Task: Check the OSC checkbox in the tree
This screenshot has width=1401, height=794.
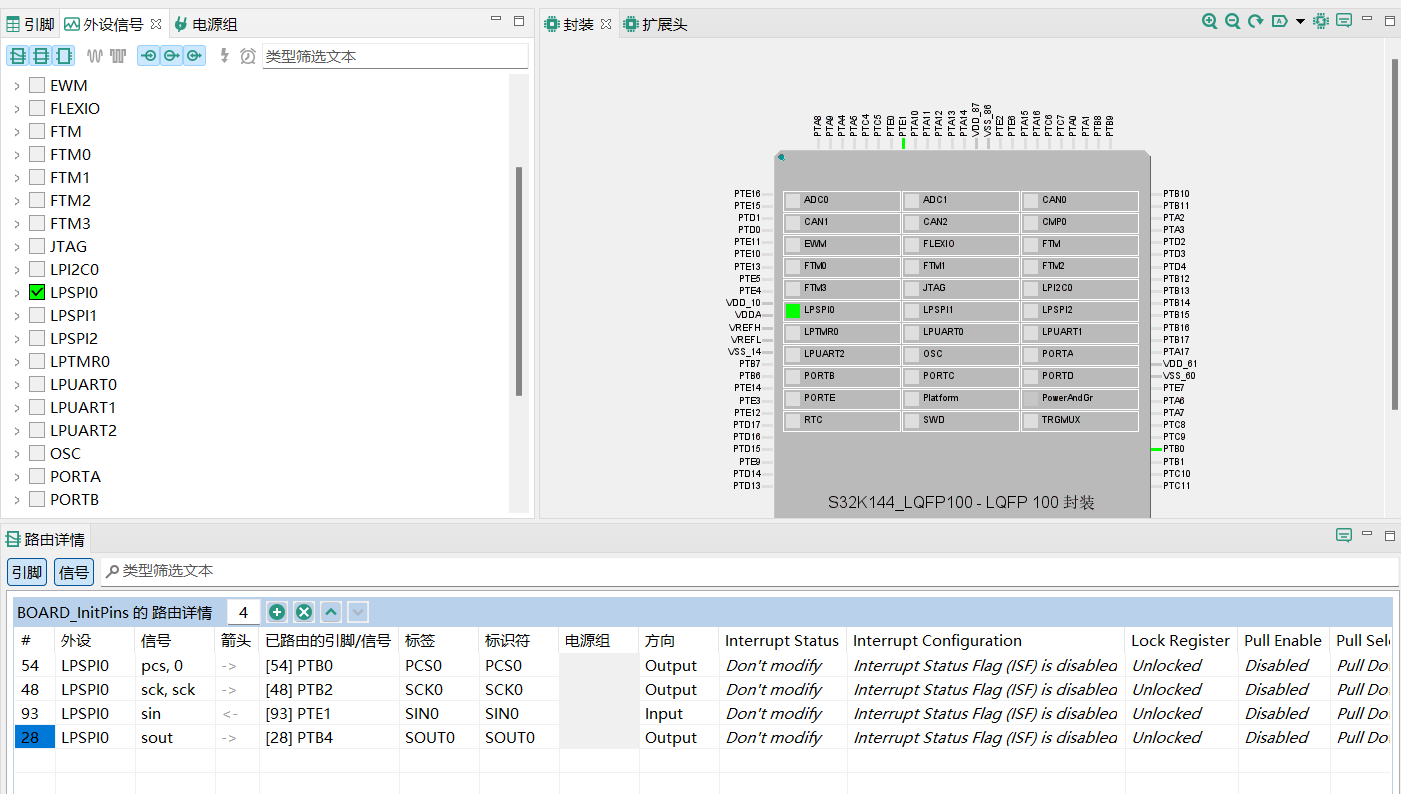Action: pos(37,453)
